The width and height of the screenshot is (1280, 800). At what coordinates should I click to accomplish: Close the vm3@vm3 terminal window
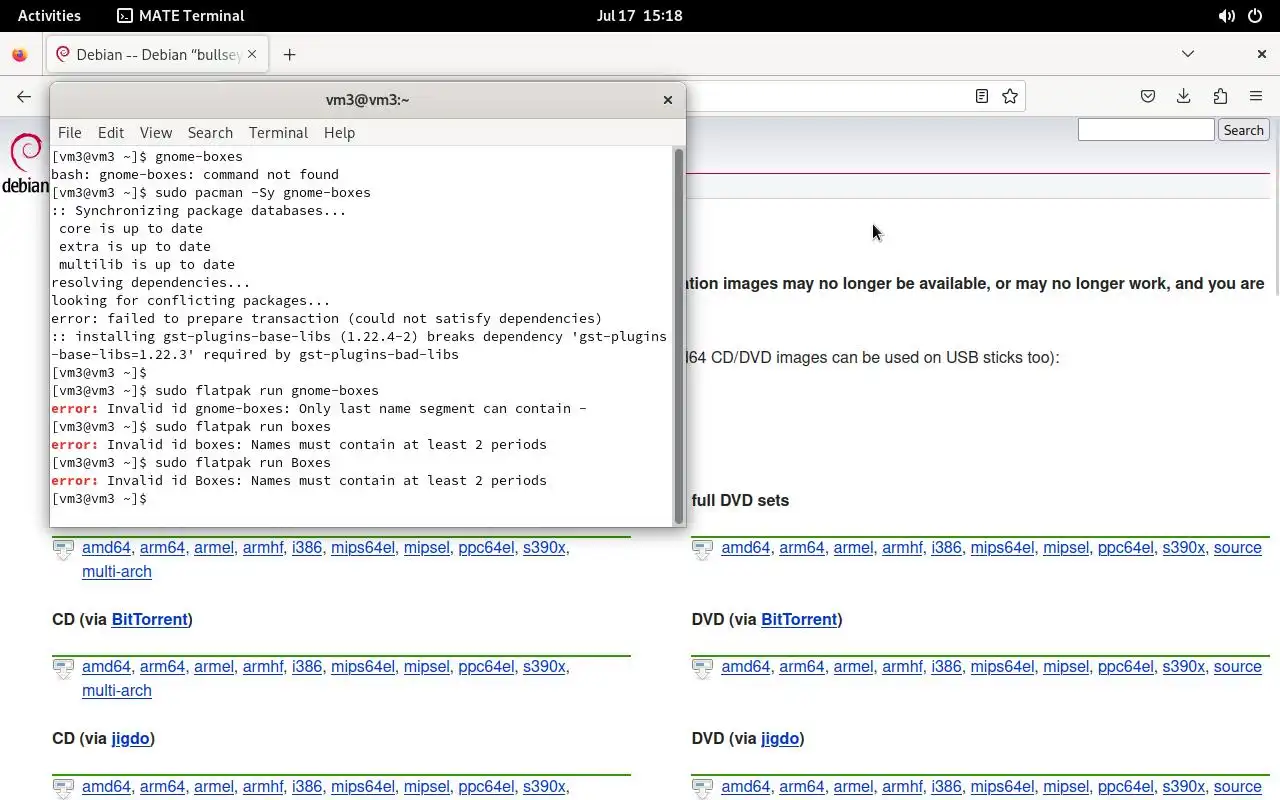coord(668,99)
